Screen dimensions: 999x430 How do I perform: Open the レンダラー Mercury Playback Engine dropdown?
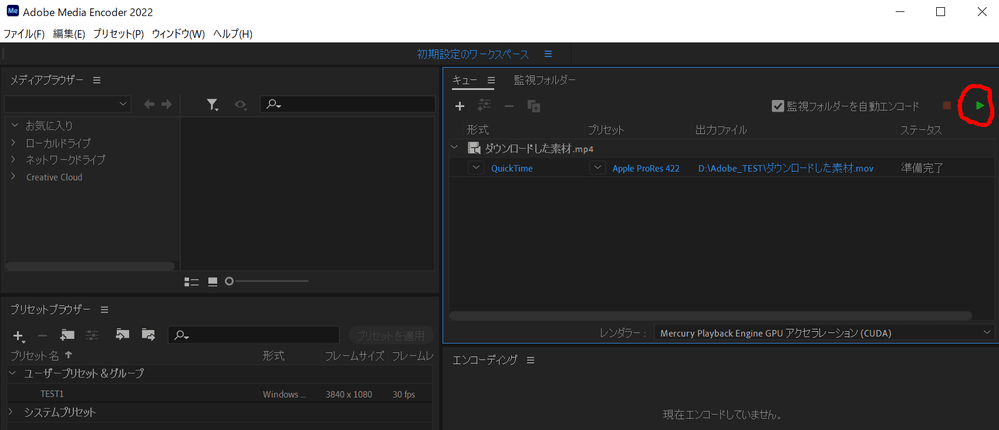coord(824,333)
